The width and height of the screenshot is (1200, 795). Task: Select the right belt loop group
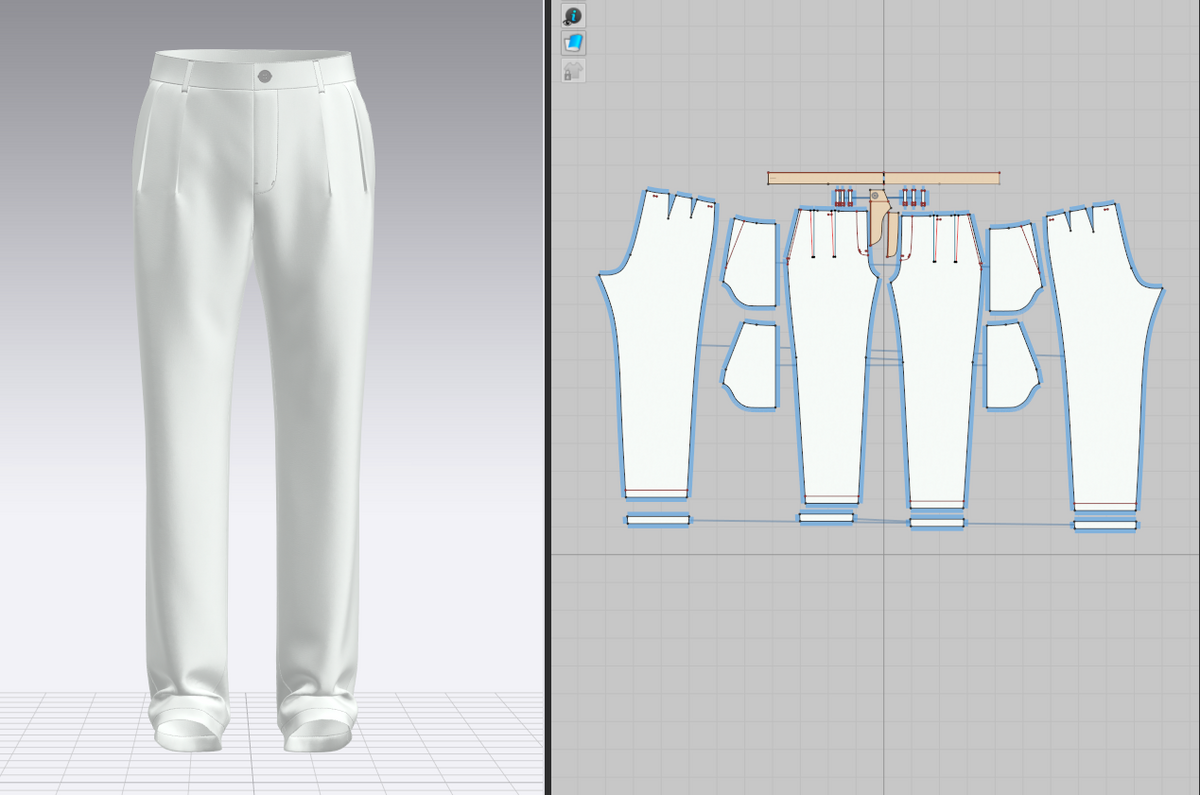click(x=914, y=196)
